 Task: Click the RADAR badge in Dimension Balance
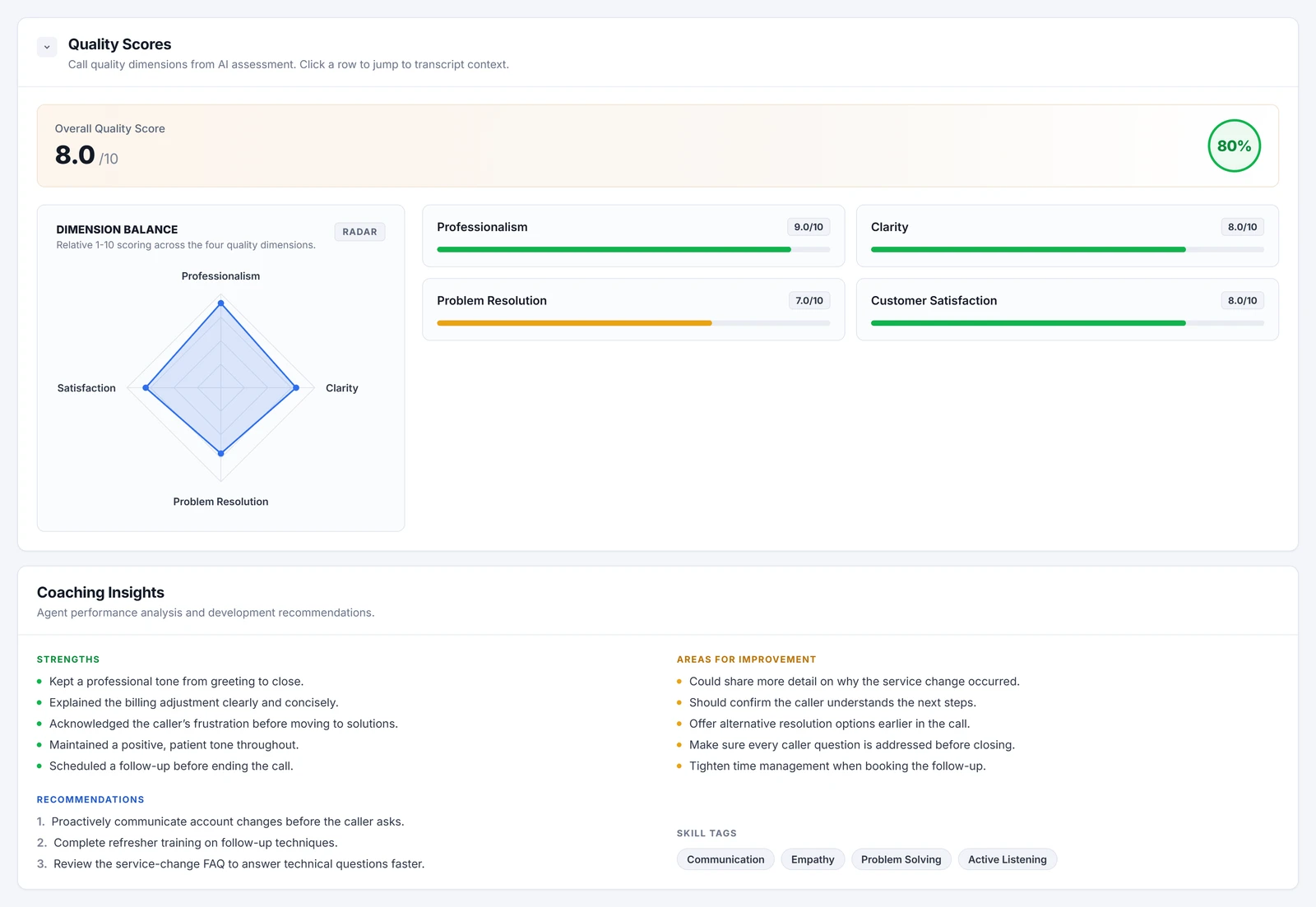click(x=359, y=232)
